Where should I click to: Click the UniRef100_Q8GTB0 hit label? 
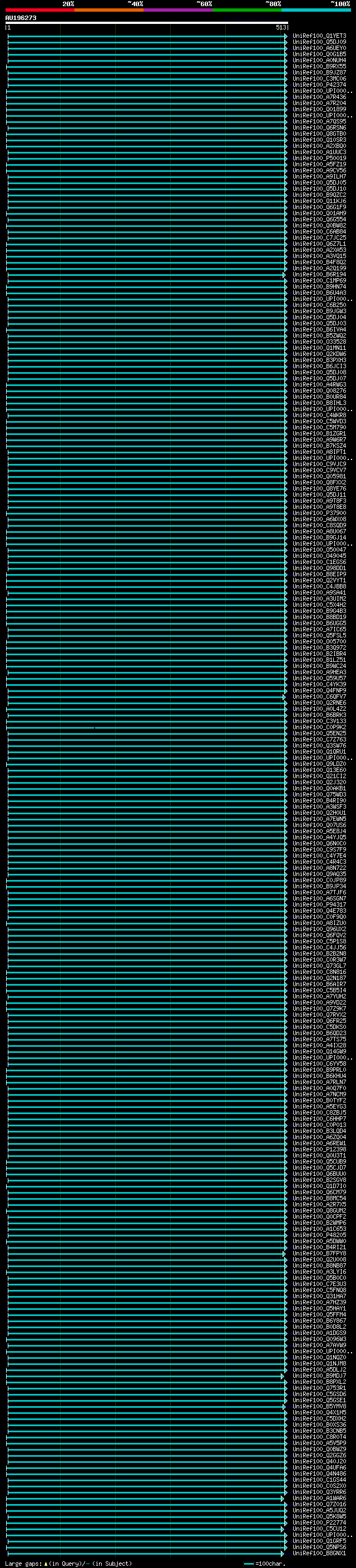[319, 134]
